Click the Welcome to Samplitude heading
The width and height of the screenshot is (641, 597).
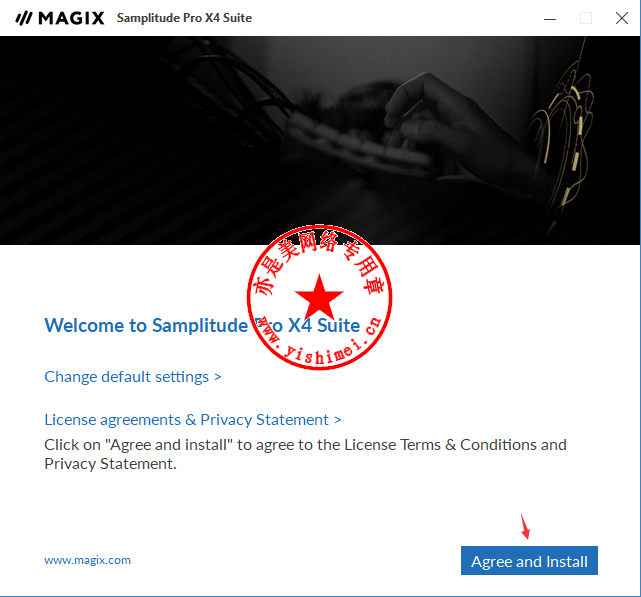[202, 326]
